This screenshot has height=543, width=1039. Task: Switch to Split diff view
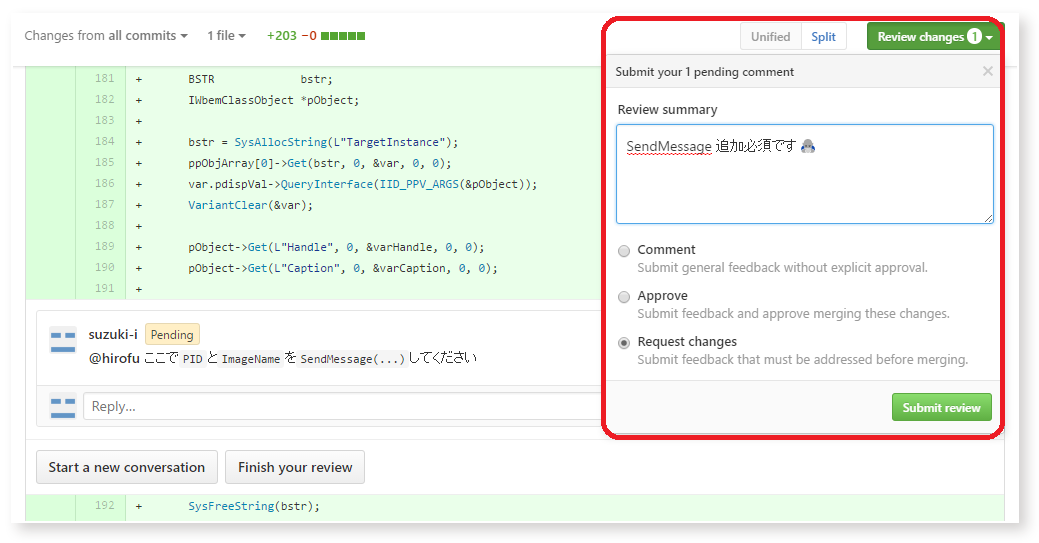824,36
